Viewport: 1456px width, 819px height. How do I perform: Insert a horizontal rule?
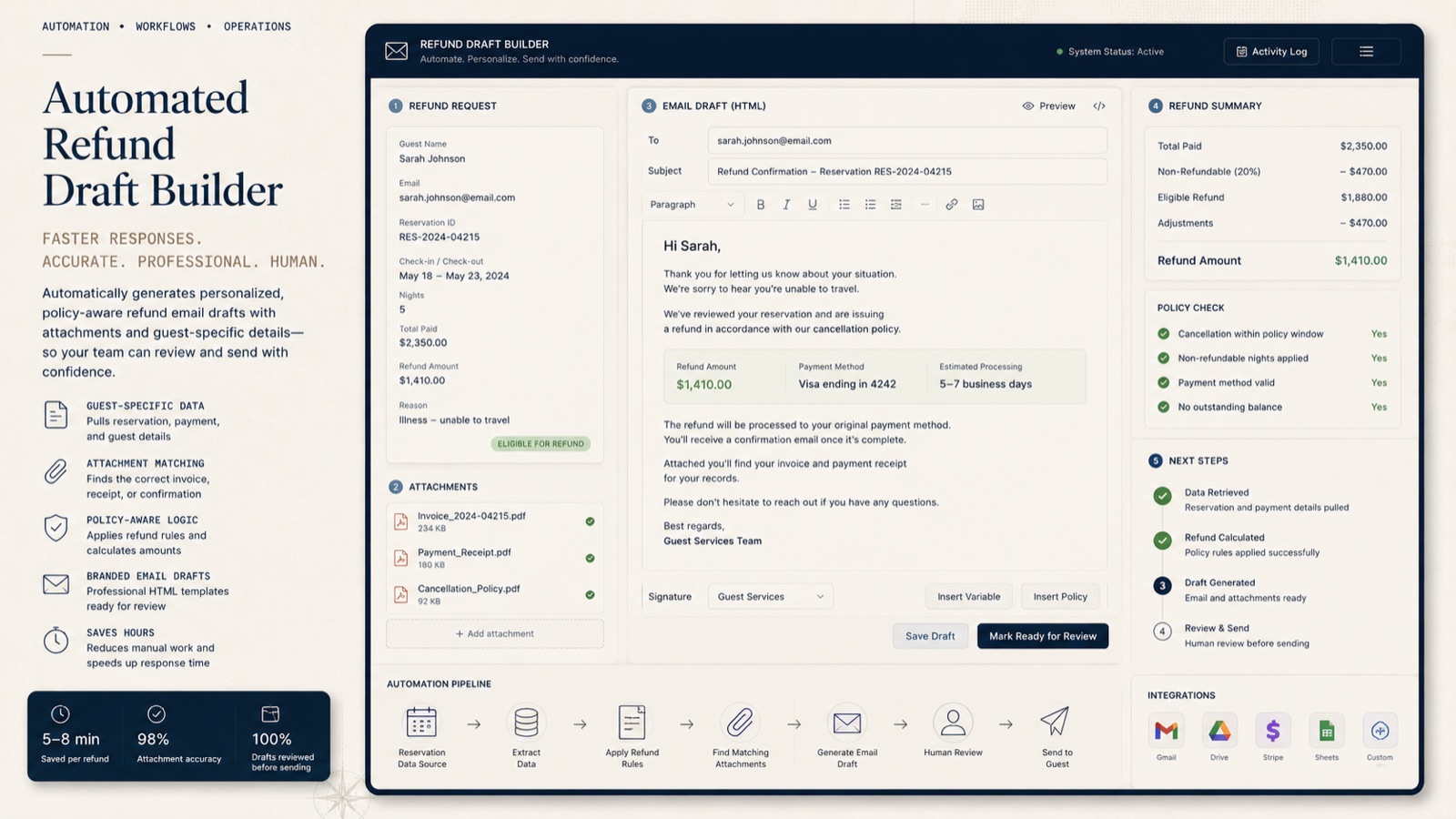925,205
